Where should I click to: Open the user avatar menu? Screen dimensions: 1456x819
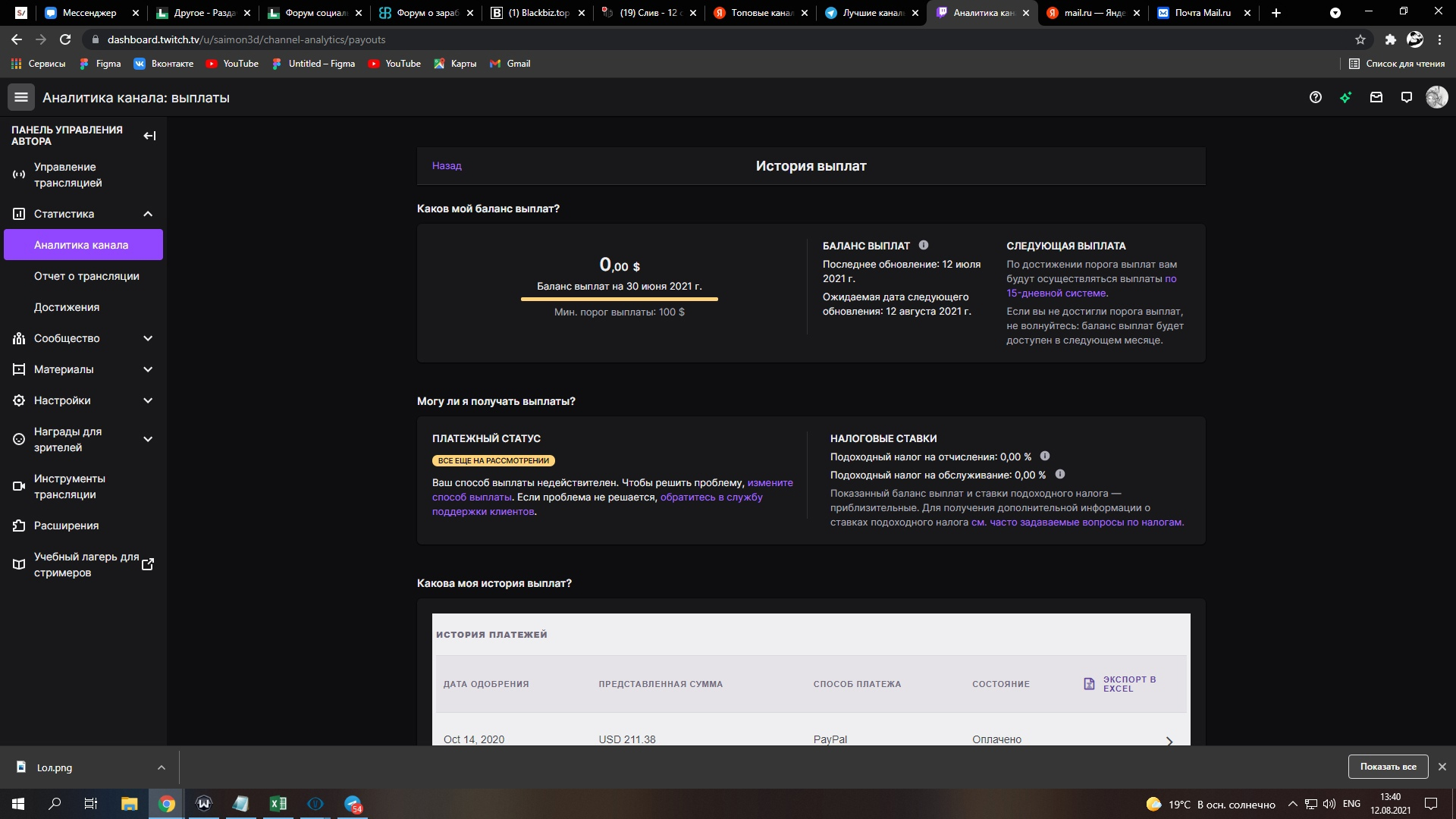(x=1436, y=97)
